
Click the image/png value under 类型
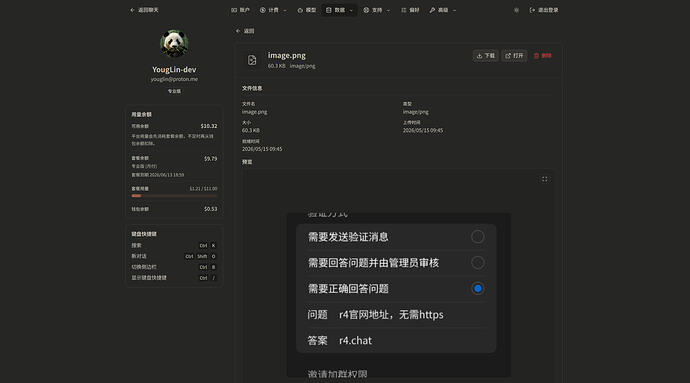pos(415,112)
